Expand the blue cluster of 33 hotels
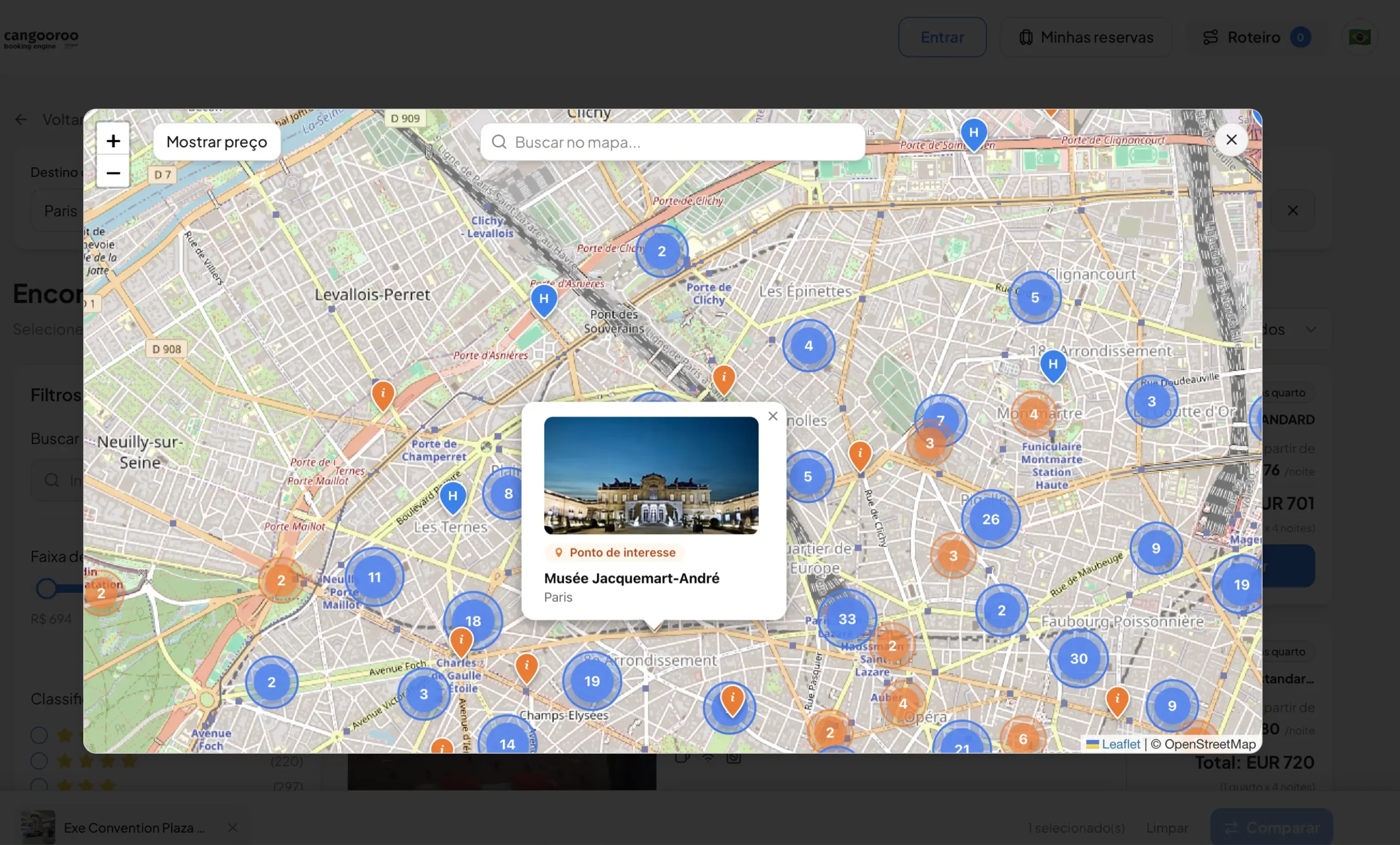The height and width of the screenshot is (845, 1400). coord(847,619)
